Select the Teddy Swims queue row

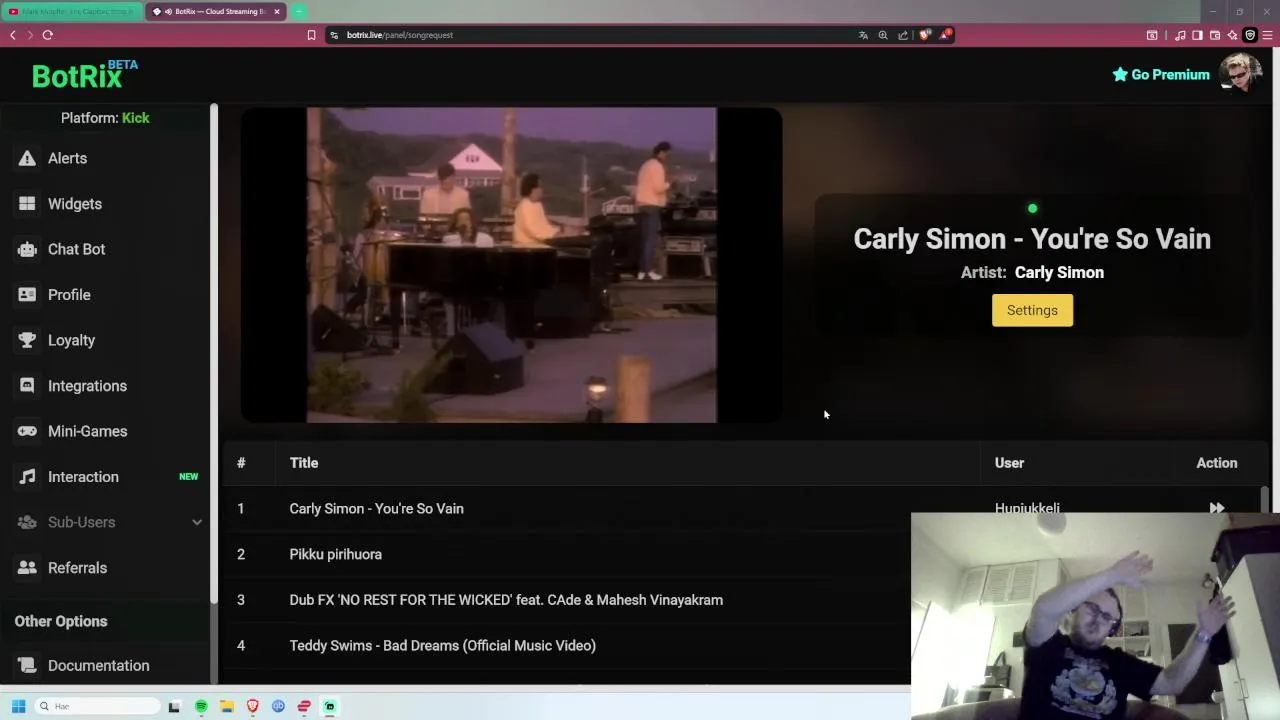click(x=567, y=645)
